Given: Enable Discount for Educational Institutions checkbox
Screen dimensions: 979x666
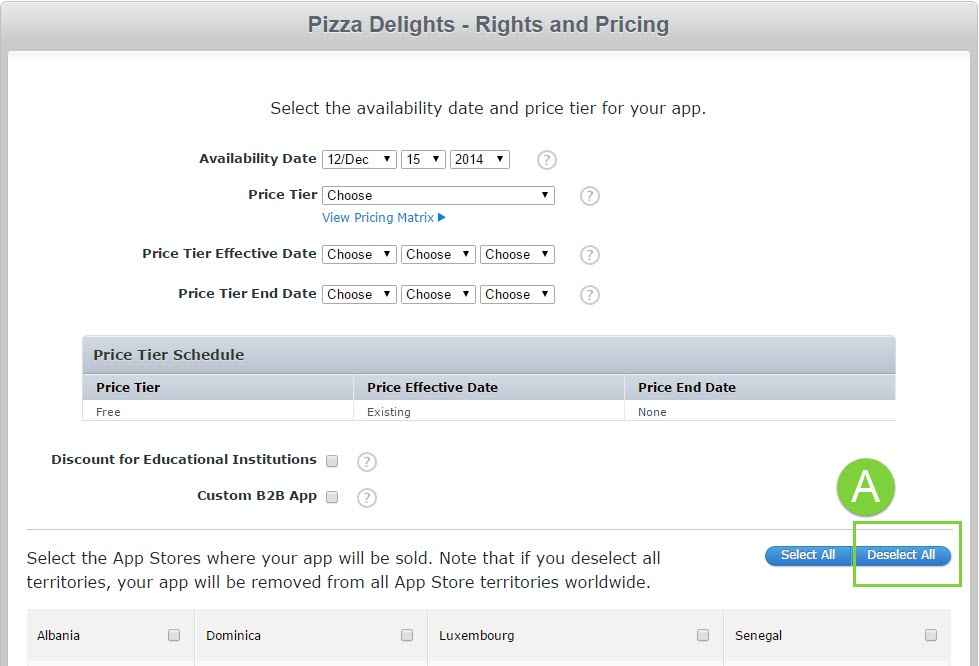Looking at the screenshot, I should coord(332,461).
